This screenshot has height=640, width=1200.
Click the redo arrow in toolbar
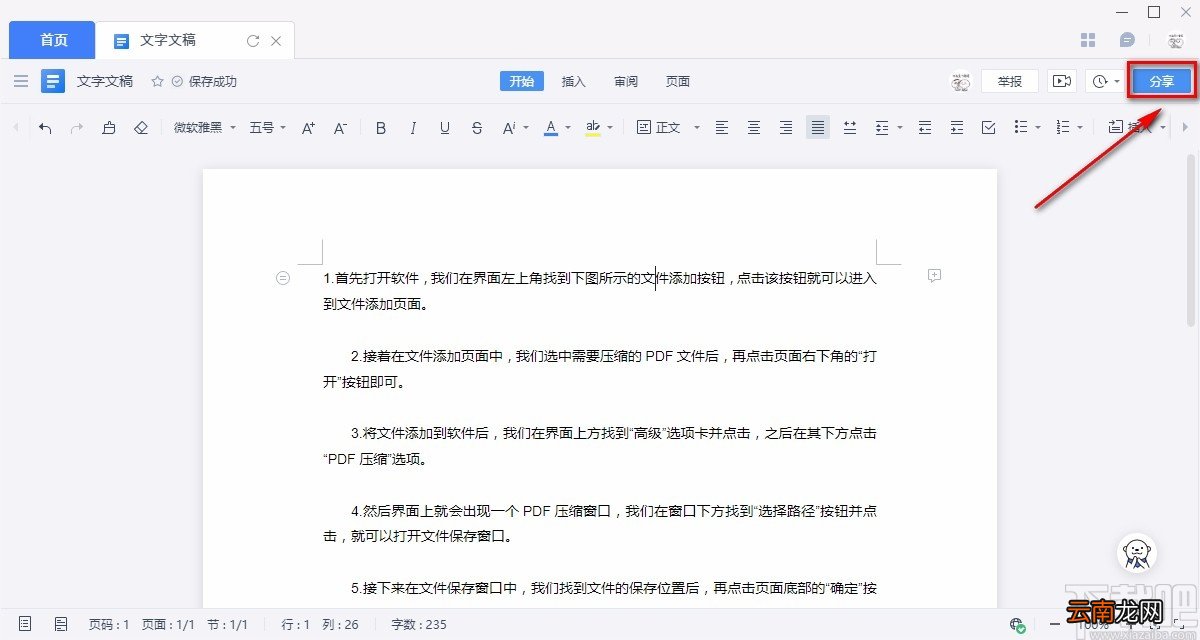coord(77,128)
